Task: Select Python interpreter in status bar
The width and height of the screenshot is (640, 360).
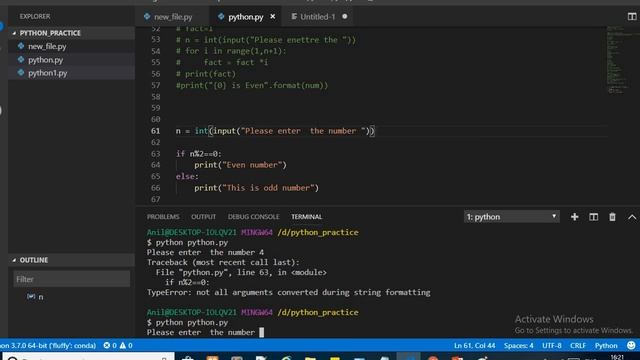Action: [48, 345]
